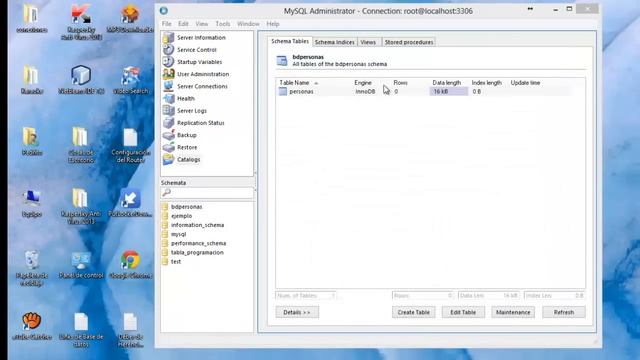This screenshot has height=360, width=640.
Task: Click the InnoDB engine cell
Action: pos(365,92)
